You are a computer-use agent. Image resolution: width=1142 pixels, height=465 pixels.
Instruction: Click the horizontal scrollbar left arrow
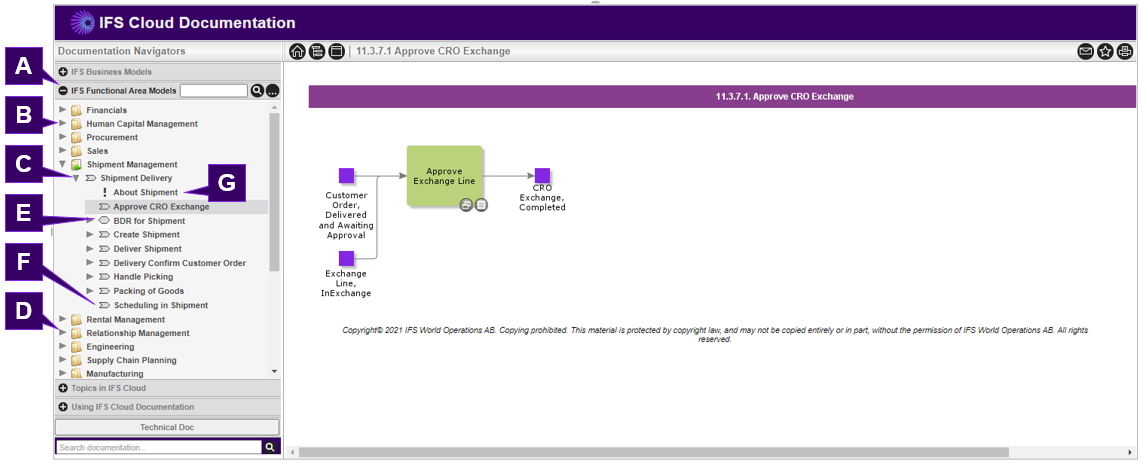(293, 452)
